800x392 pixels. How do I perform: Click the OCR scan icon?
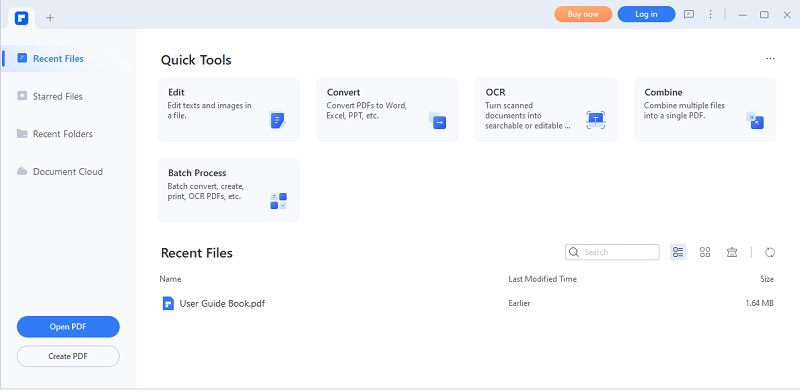(x=595, y=120)
